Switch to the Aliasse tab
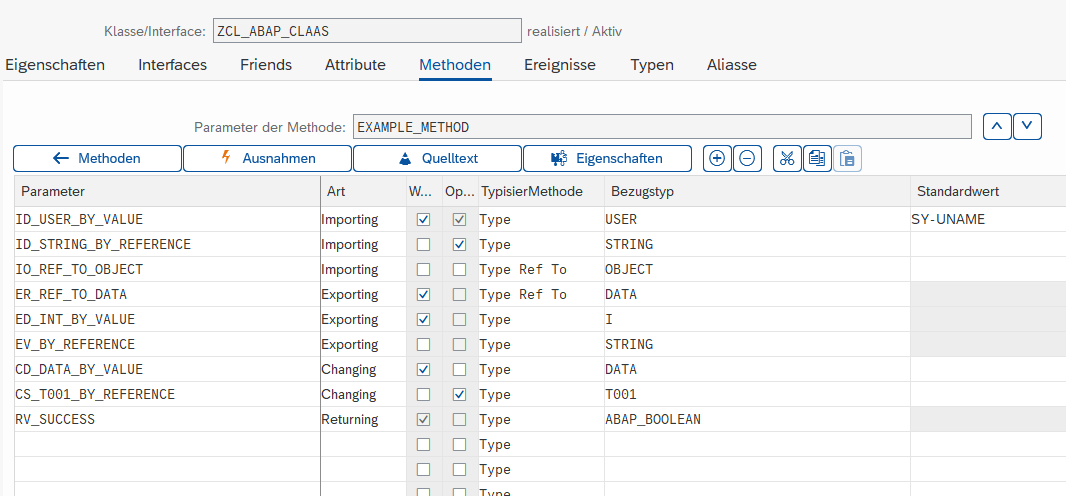The image size is (1066, 496). (x=732, y=65)
